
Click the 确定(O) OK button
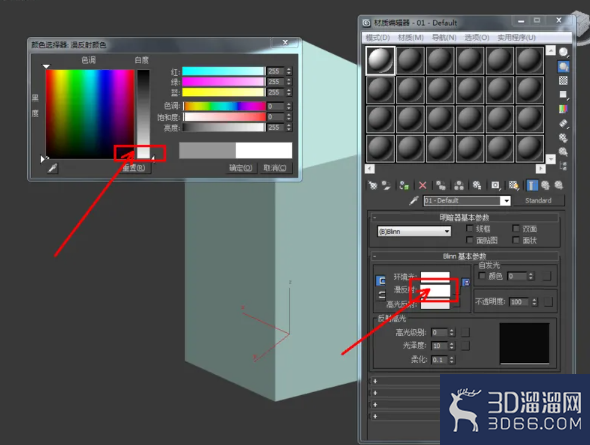pos(240,168)
